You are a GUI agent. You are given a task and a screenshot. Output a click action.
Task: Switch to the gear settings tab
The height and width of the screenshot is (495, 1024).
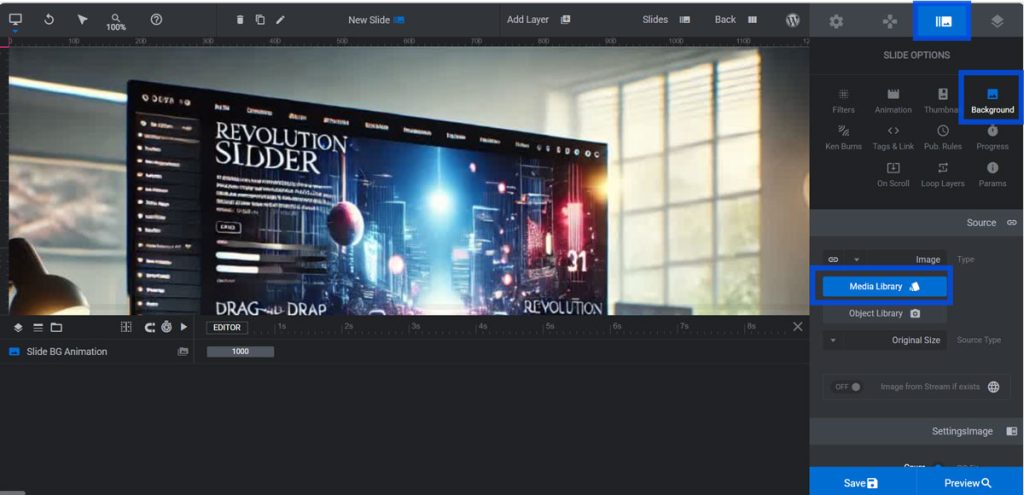click(836, 21)
